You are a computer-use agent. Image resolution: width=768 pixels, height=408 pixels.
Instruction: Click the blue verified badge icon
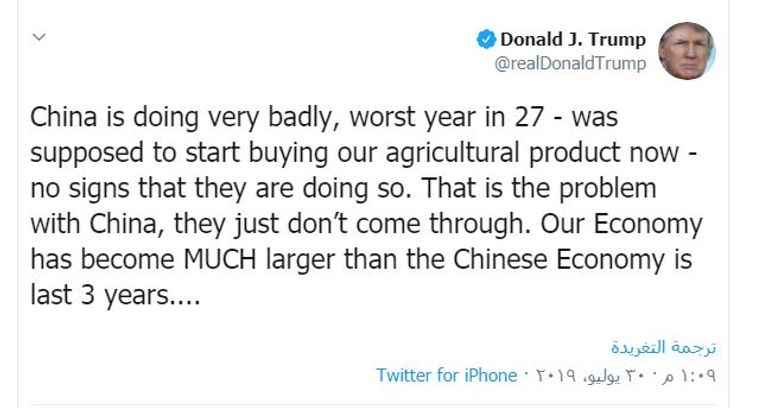pyautogui.click(x=485, y=40)
